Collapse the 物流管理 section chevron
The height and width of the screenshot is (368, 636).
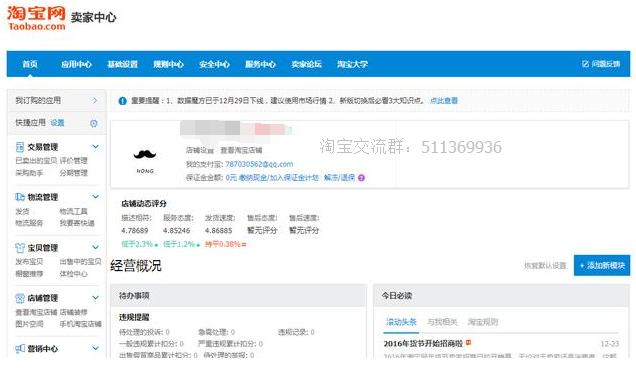pyautogui.click(x=95, y=197)
